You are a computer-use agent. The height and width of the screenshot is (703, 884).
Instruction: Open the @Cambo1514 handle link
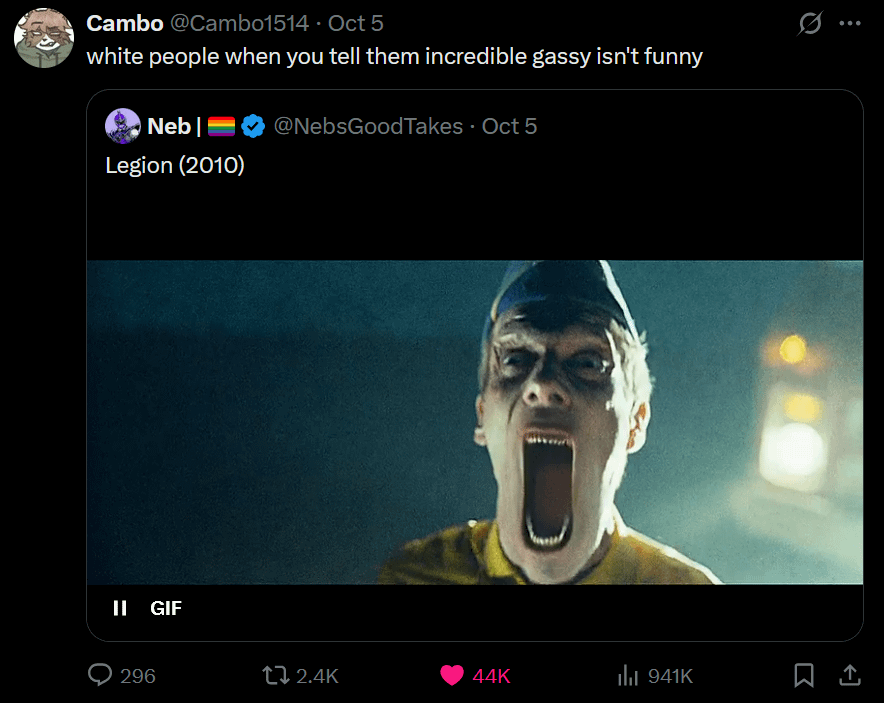coord(240,23)
